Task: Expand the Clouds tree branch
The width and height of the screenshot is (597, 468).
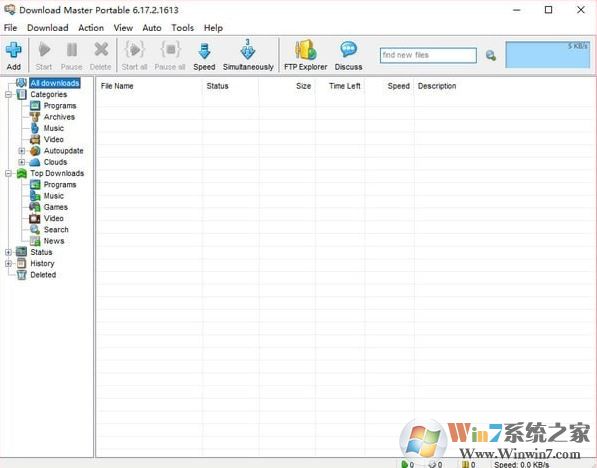Action: (22, 162)
